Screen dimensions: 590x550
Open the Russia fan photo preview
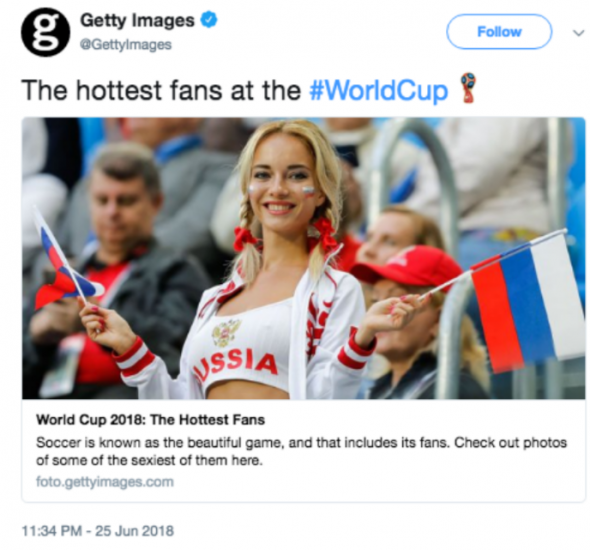[x=303, y=258]
